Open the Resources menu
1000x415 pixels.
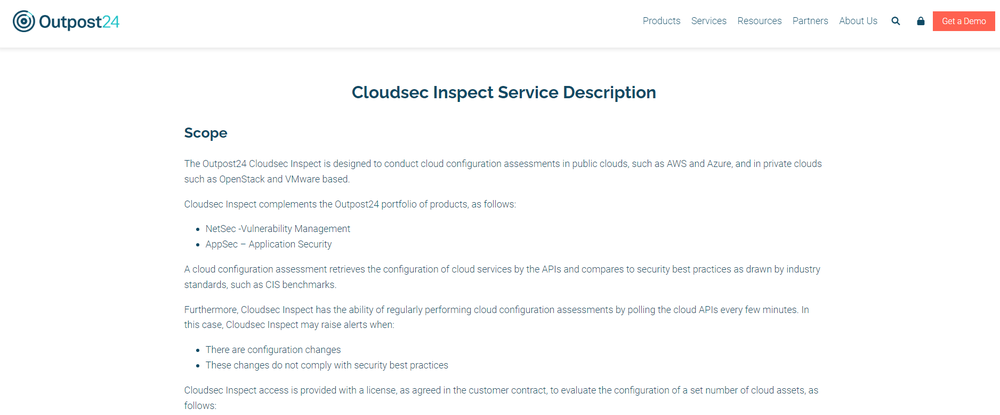760,21
